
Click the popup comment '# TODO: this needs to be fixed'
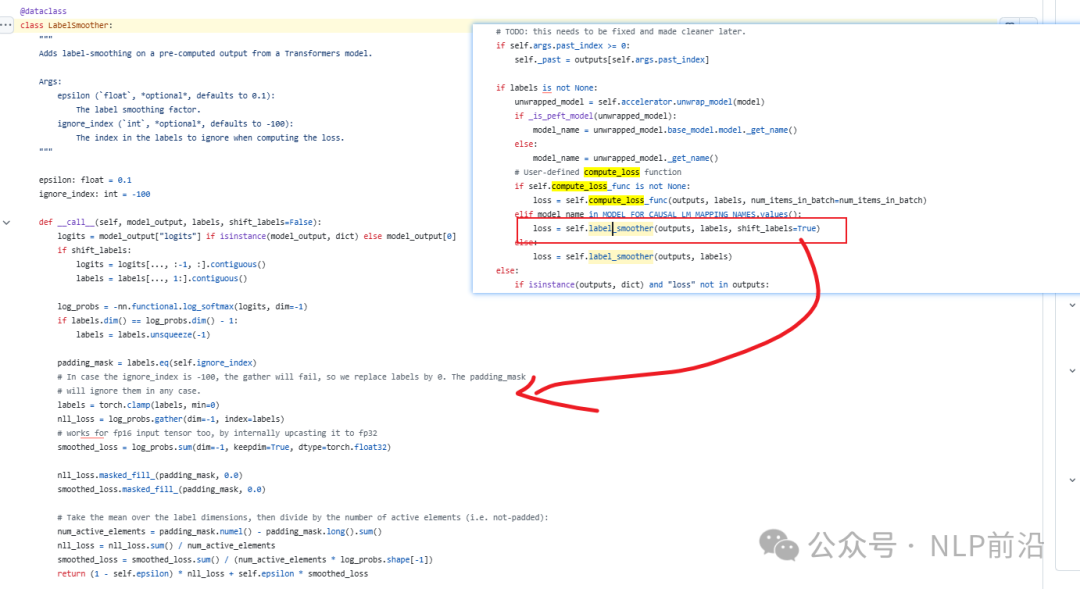pyautogui.click(x=621, y=32)
